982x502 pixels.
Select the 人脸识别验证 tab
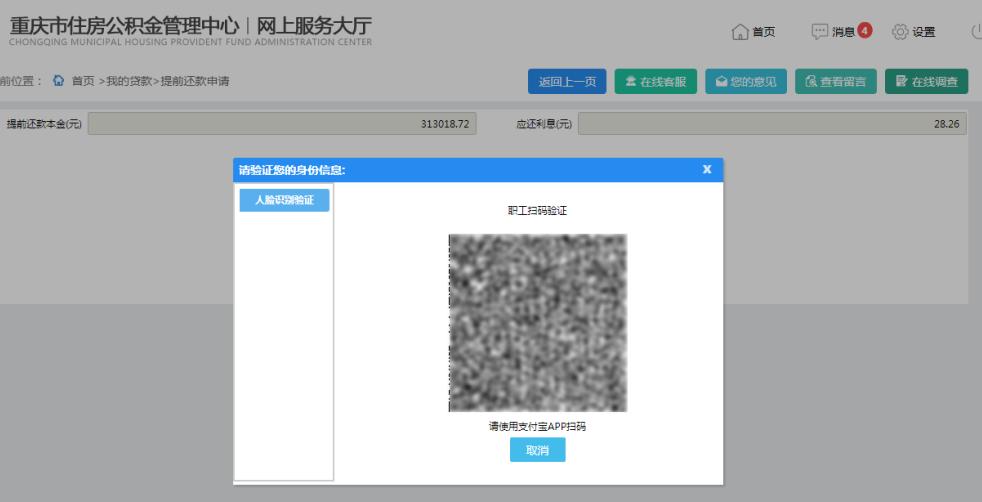pos(284,200)
